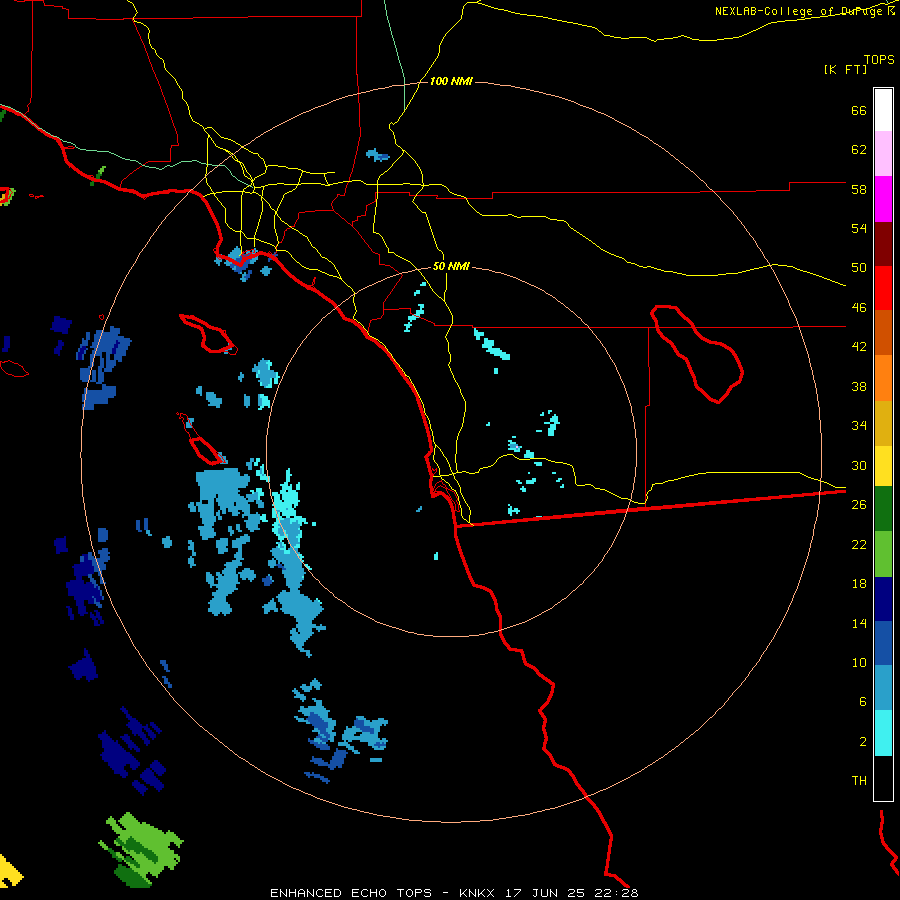Click the 46 legend value
The width and height of the screenshot is (900, 900).
[859, 308]
